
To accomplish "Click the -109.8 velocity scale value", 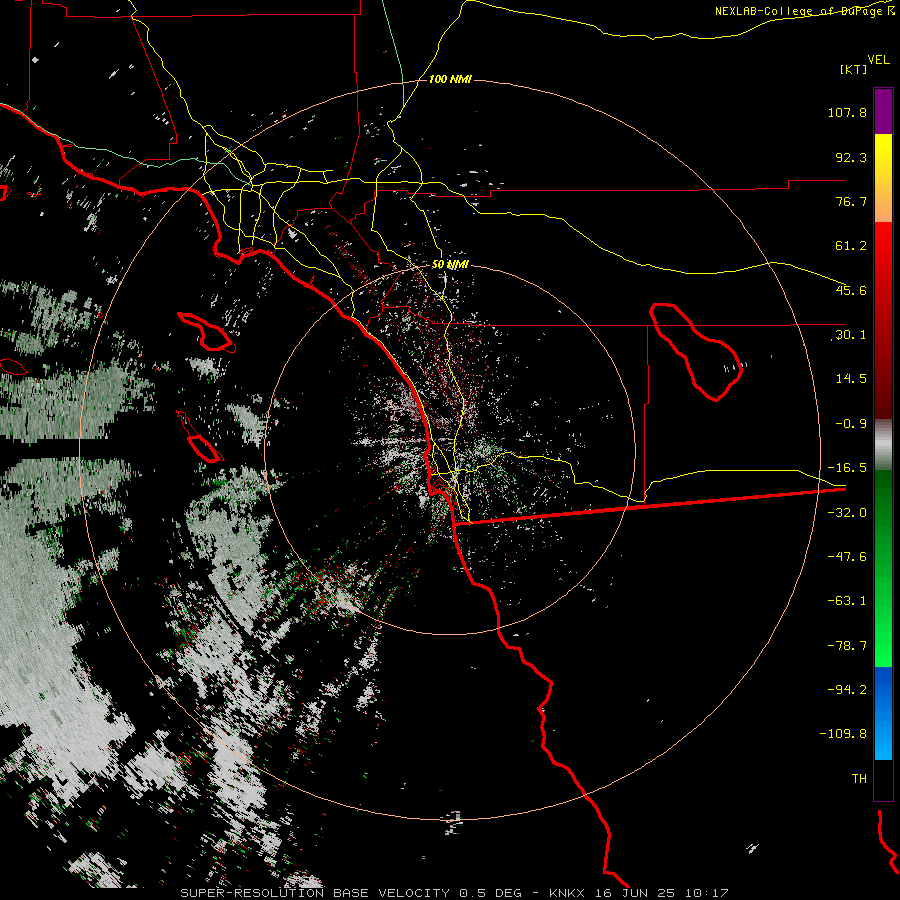I will (x=843, y=734).
